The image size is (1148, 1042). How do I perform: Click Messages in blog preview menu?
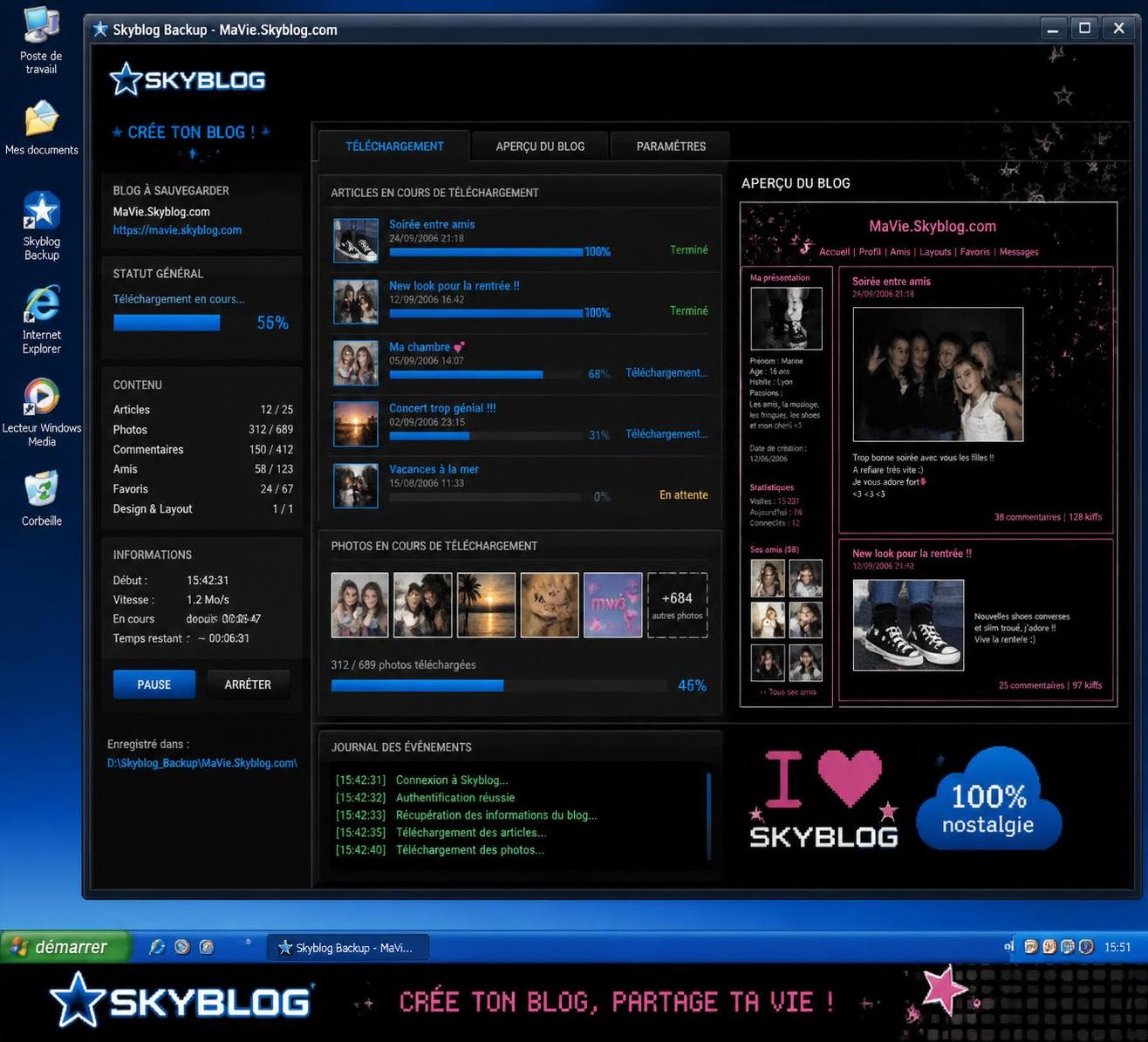click(1019, 252)
